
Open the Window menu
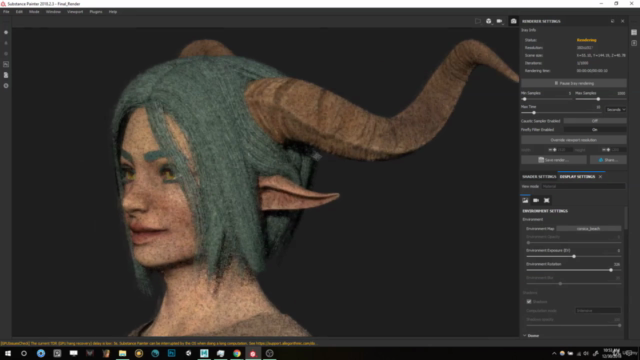[53, 12]
